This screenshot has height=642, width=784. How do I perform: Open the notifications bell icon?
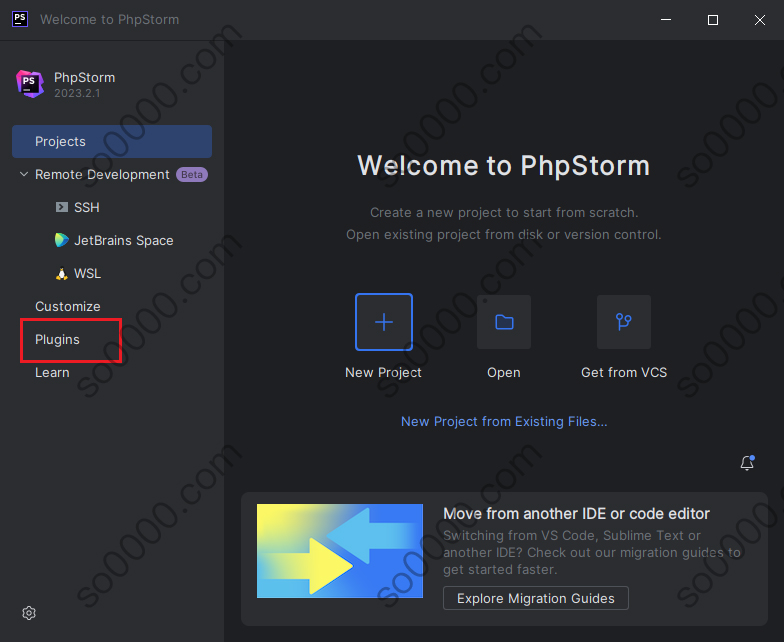pyautogui.click(x=747, y=463)
